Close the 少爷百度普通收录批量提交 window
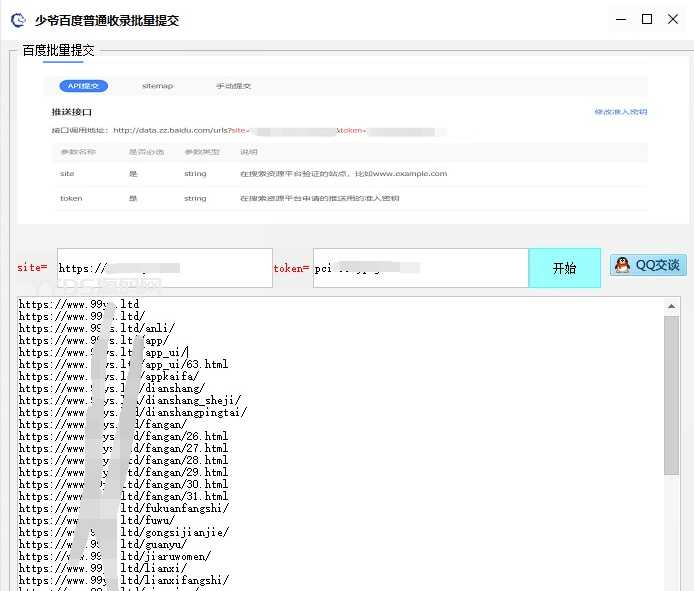Image resolution: width=694 pixels, height=591 pixels. click(675, 19)
